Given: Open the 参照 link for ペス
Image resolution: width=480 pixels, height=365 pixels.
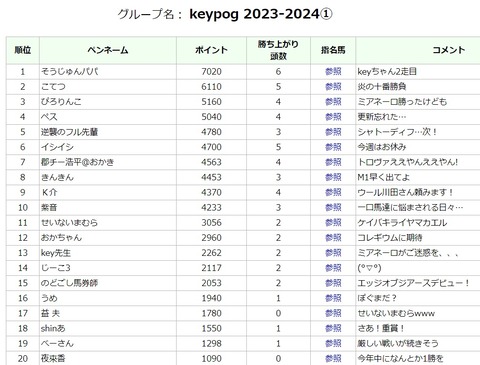Looking at the screenshot, I should 333,117.
